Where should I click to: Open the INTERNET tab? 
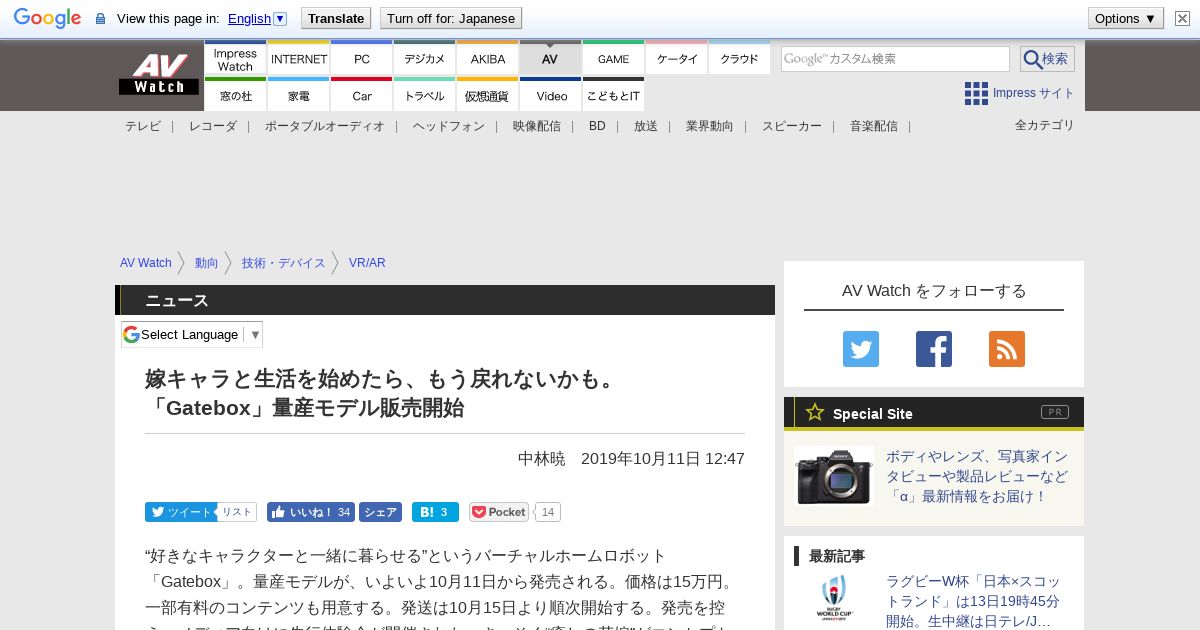[x=299, y=58]
